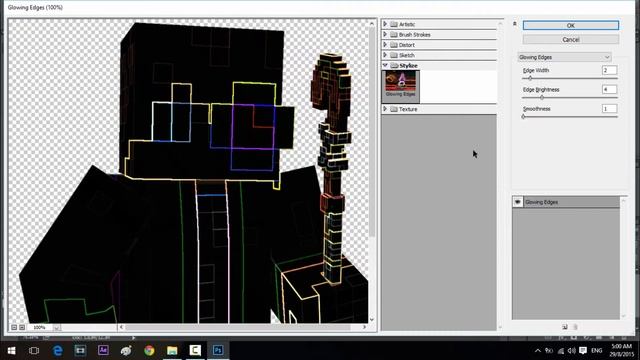The image size is (640, 360).
Task: Click the zoom out minus button under preview
Action: click(14, 327)
